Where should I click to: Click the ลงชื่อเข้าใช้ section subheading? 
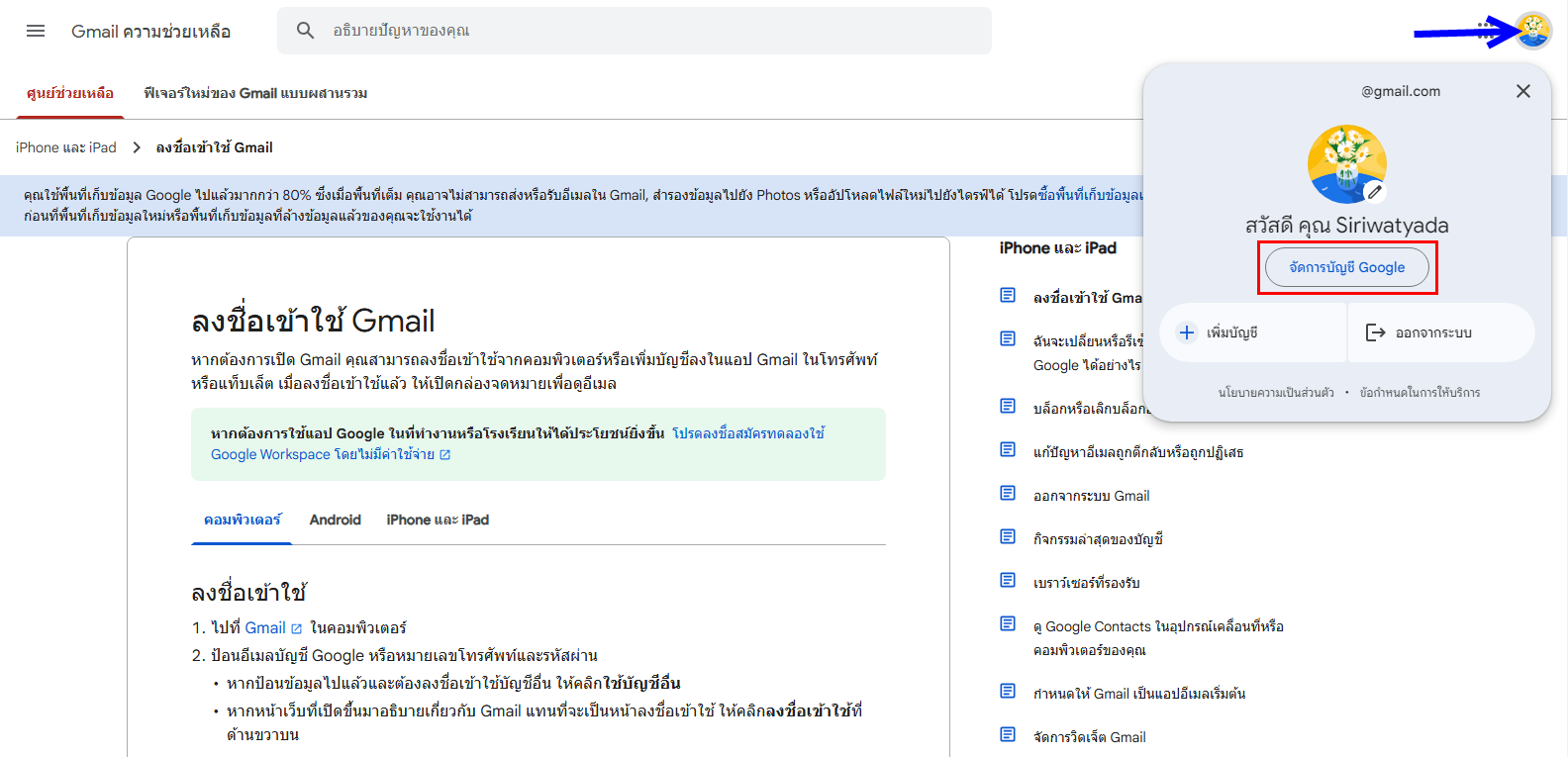[248, 592]
